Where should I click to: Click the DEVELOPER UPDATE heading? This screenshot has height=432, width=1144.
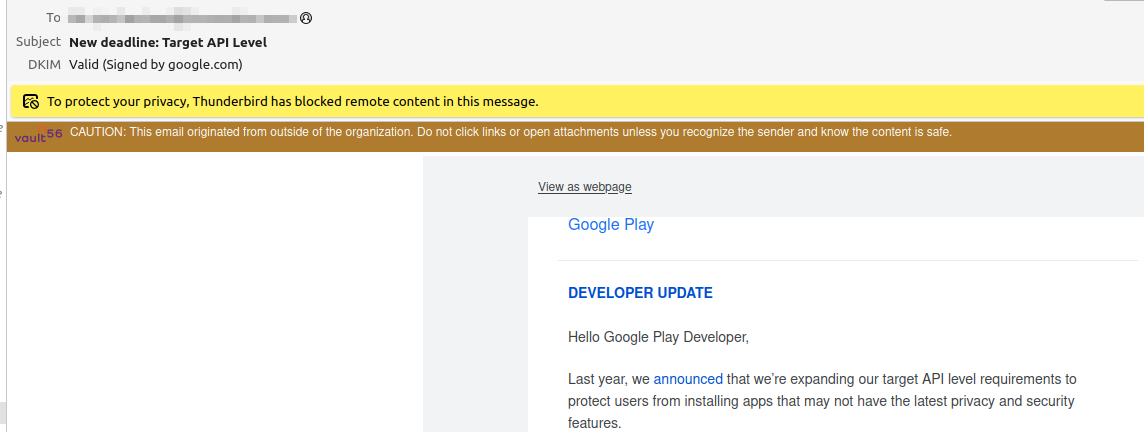(640, 293)
